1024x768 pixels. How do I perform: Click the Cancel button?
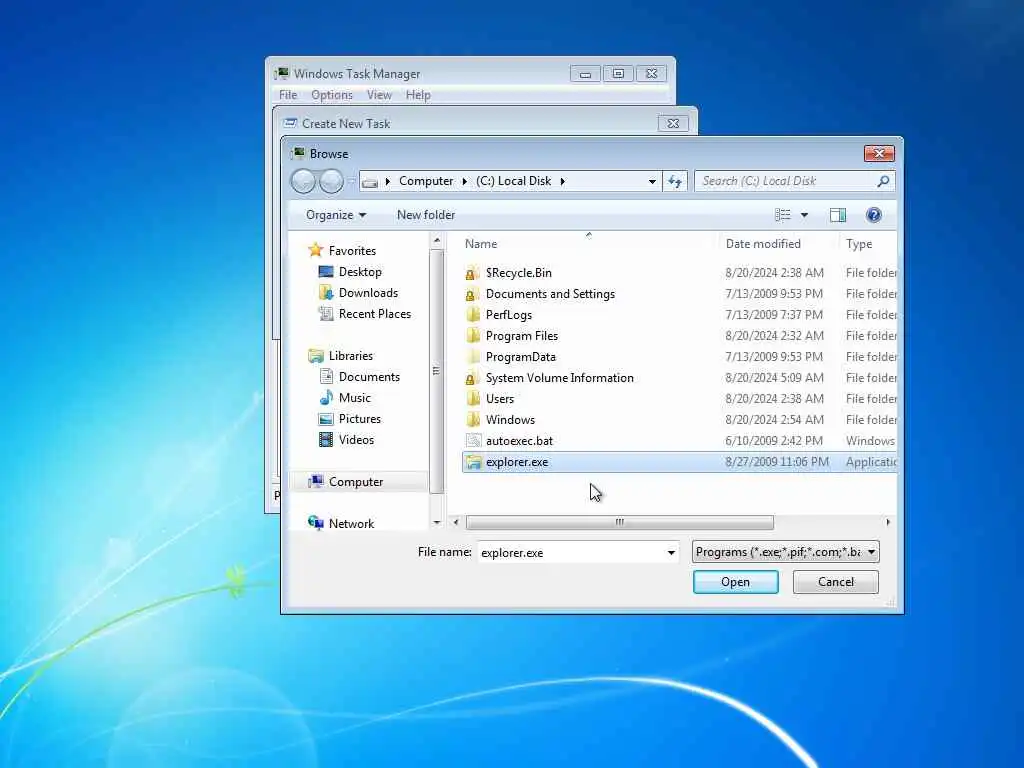coord(835,582)
